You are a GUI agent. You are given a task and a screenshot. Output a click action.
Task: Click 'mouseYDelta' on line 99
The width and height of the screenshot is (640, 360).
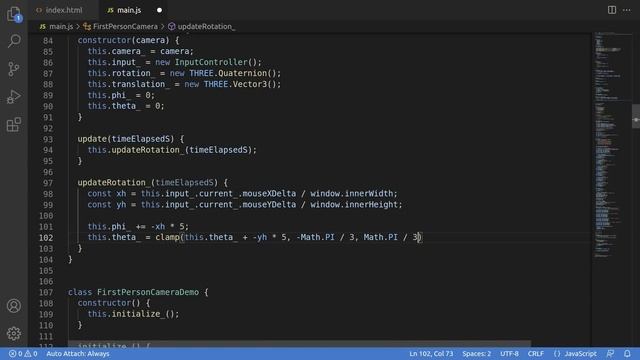269,204
